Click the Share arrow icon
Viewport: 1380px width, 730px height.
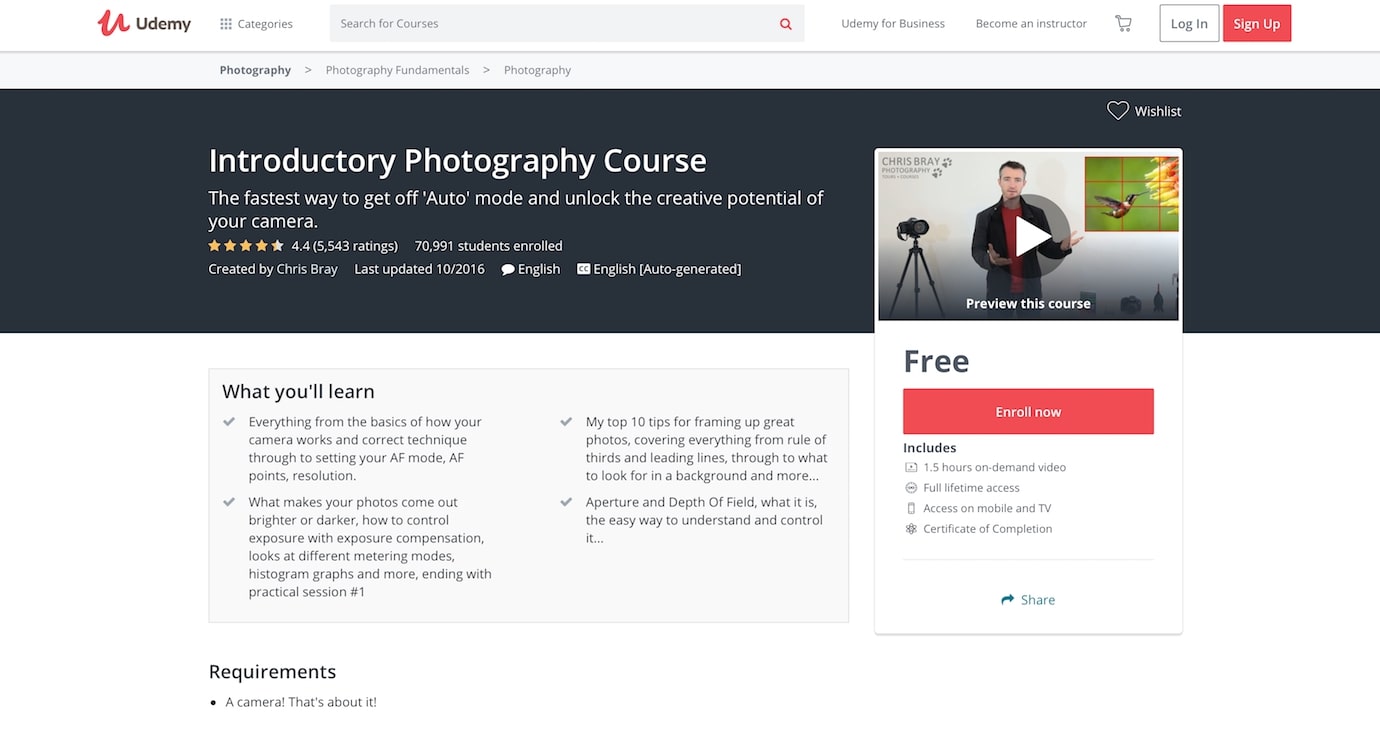[x=1008, y=600]
